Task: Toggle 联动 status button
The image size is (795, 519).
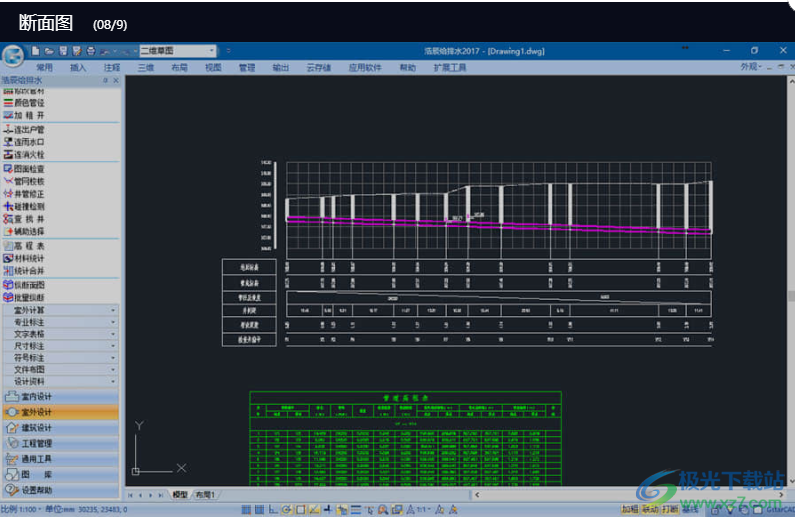Action: pyautogui.click(x=649, y=509)
